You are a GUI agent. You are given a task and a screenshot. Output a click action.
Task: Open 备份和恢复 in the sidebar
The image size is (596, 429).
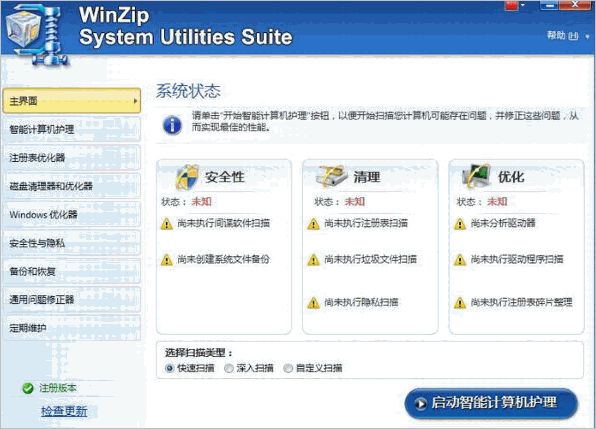[x=71, y=271]
